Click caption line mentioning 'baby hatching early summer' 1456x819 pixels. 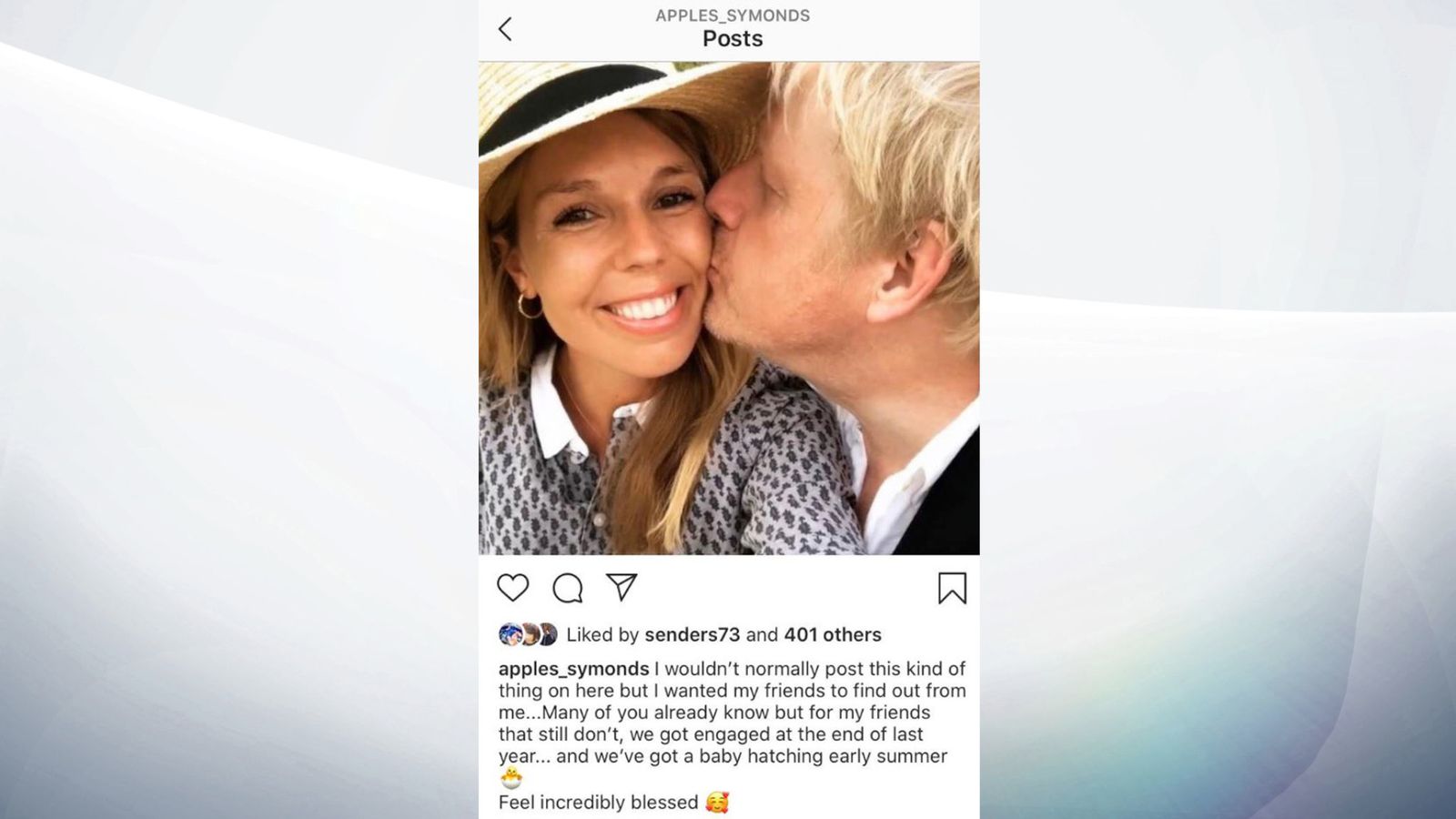pyautogui.click(x=723, y=756)
